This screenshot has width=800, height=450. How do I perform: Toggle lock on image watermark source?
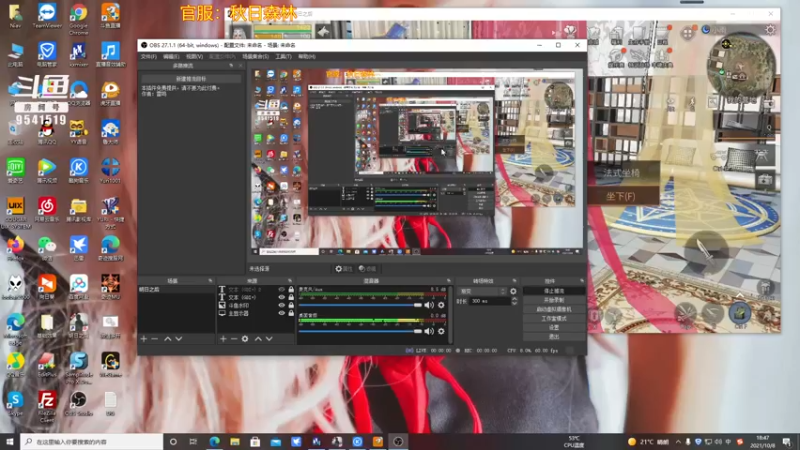(x=291, y=305)
